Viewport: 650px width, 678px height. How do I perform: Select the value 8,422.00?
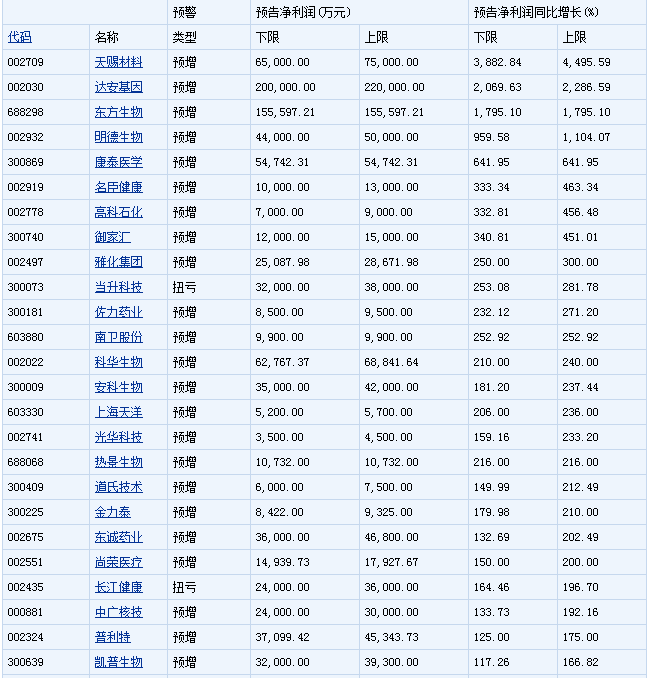(x=279, y=512)
